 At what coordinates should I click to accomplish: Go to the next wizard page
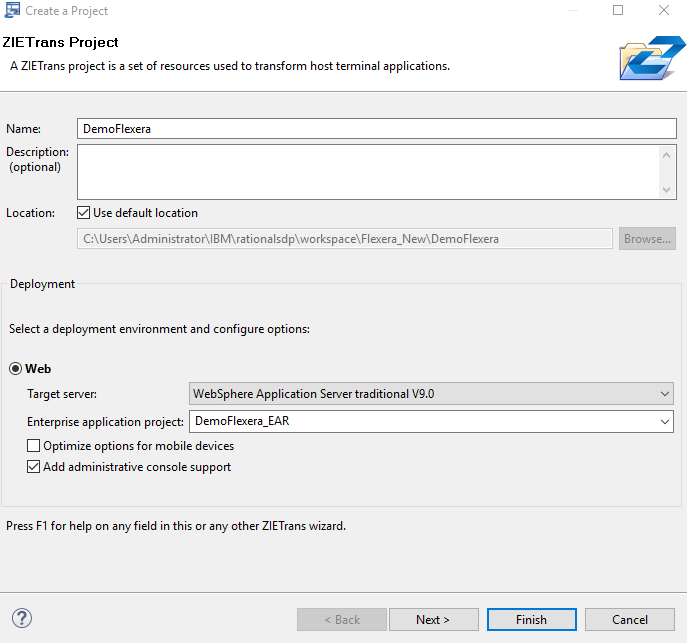433,619
